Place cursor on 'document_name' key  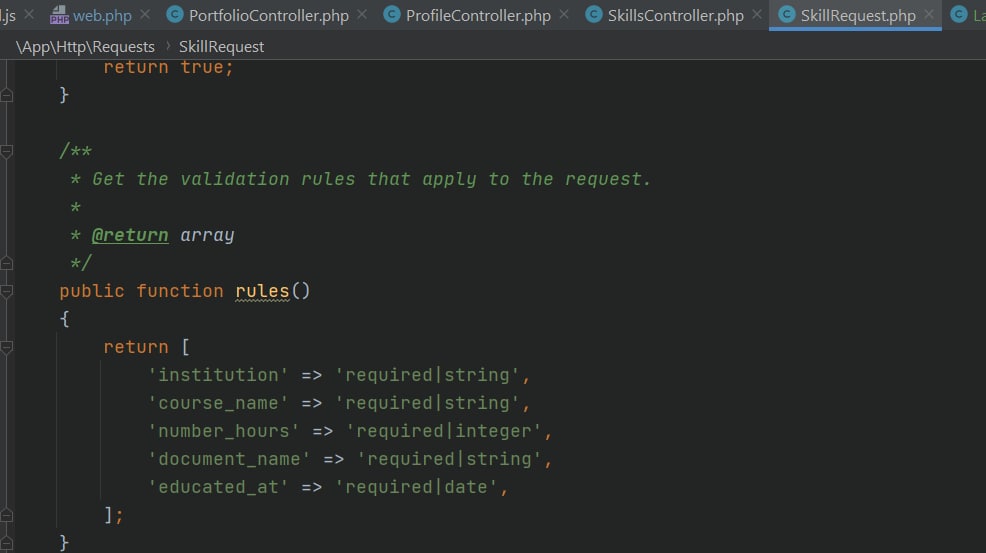(x=229, y=459)
